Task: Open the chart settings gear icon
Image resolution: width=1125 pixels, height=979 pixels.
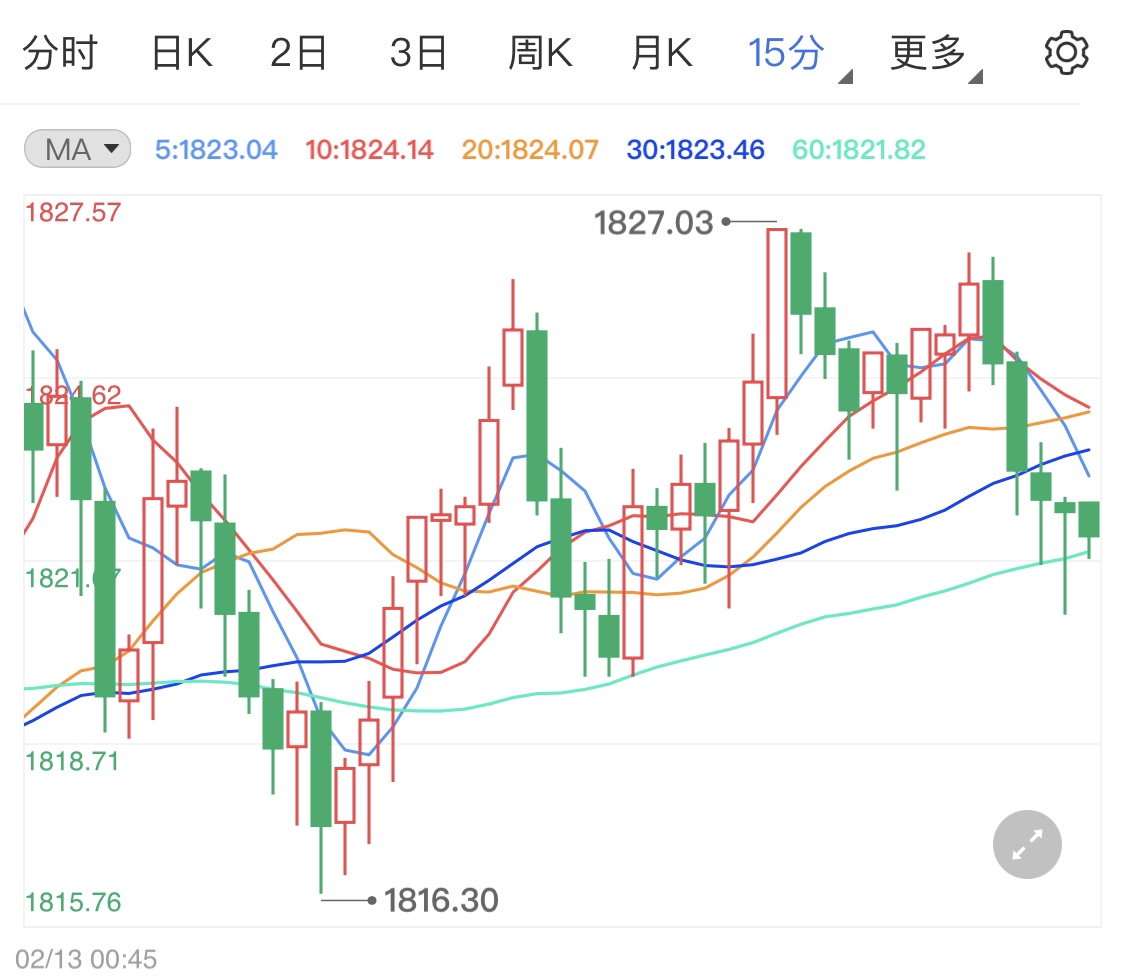Action: [1066, 51]
